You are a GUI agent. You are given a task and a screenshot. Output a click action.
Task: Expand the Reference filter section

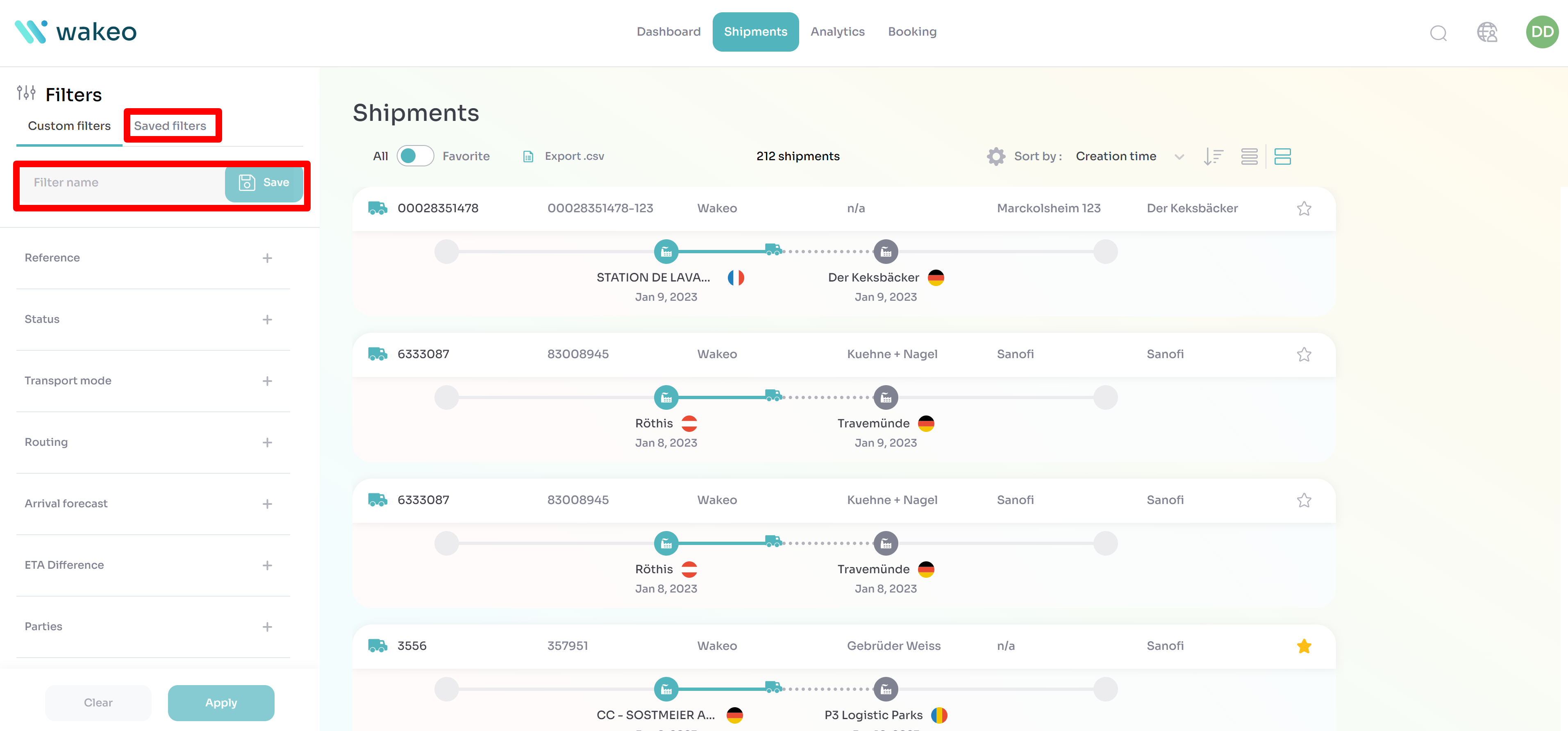pos(267,258)
